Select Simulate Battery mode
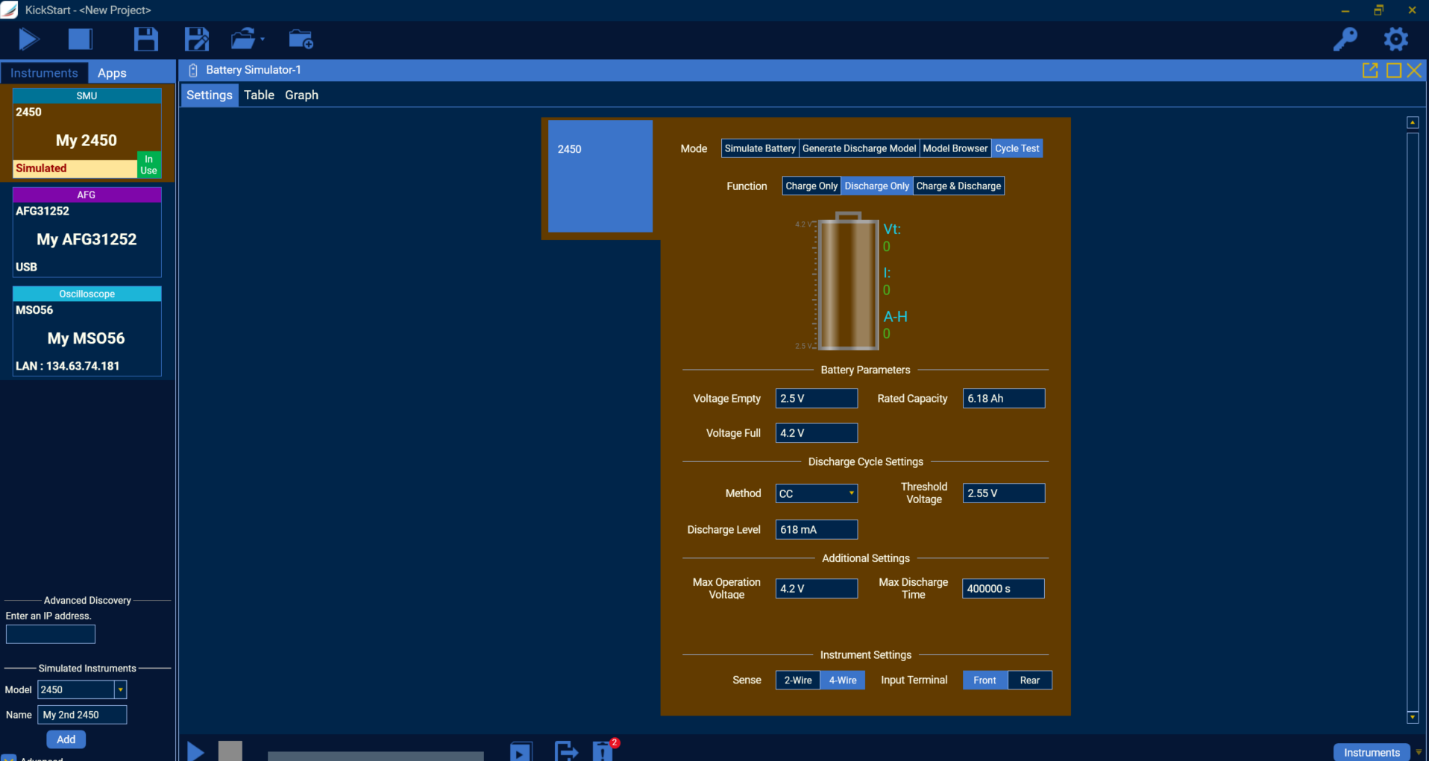1429x761 pixels. pos(760,148)
